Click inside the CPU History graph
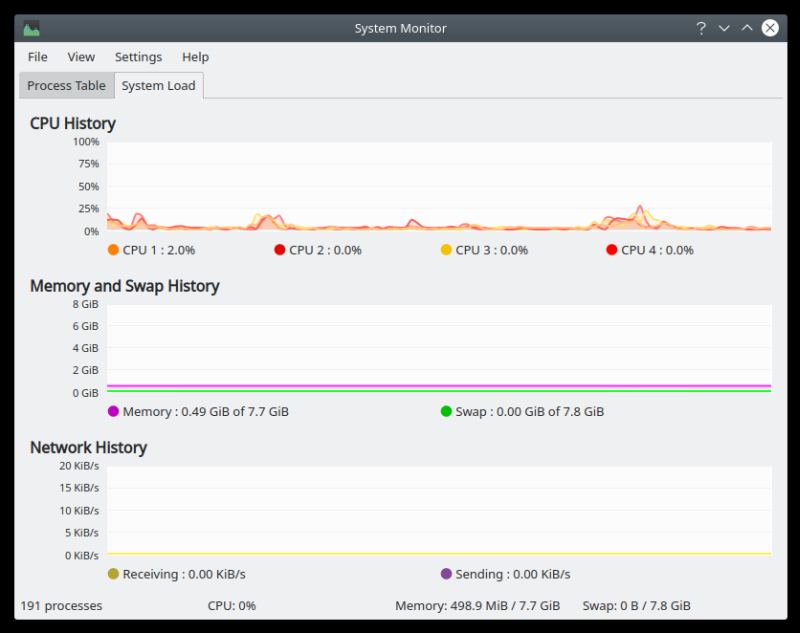This screenshot has height=633, width=800. pos(439,186)
